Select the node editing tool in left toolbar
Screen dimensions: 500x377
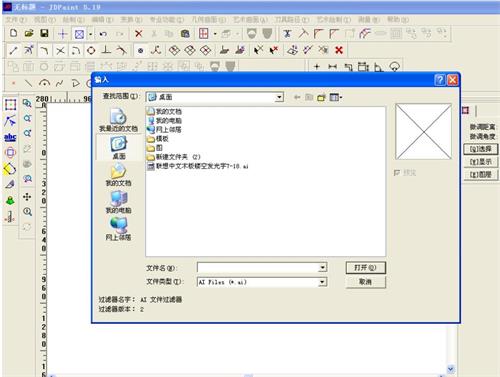(10, 121)
